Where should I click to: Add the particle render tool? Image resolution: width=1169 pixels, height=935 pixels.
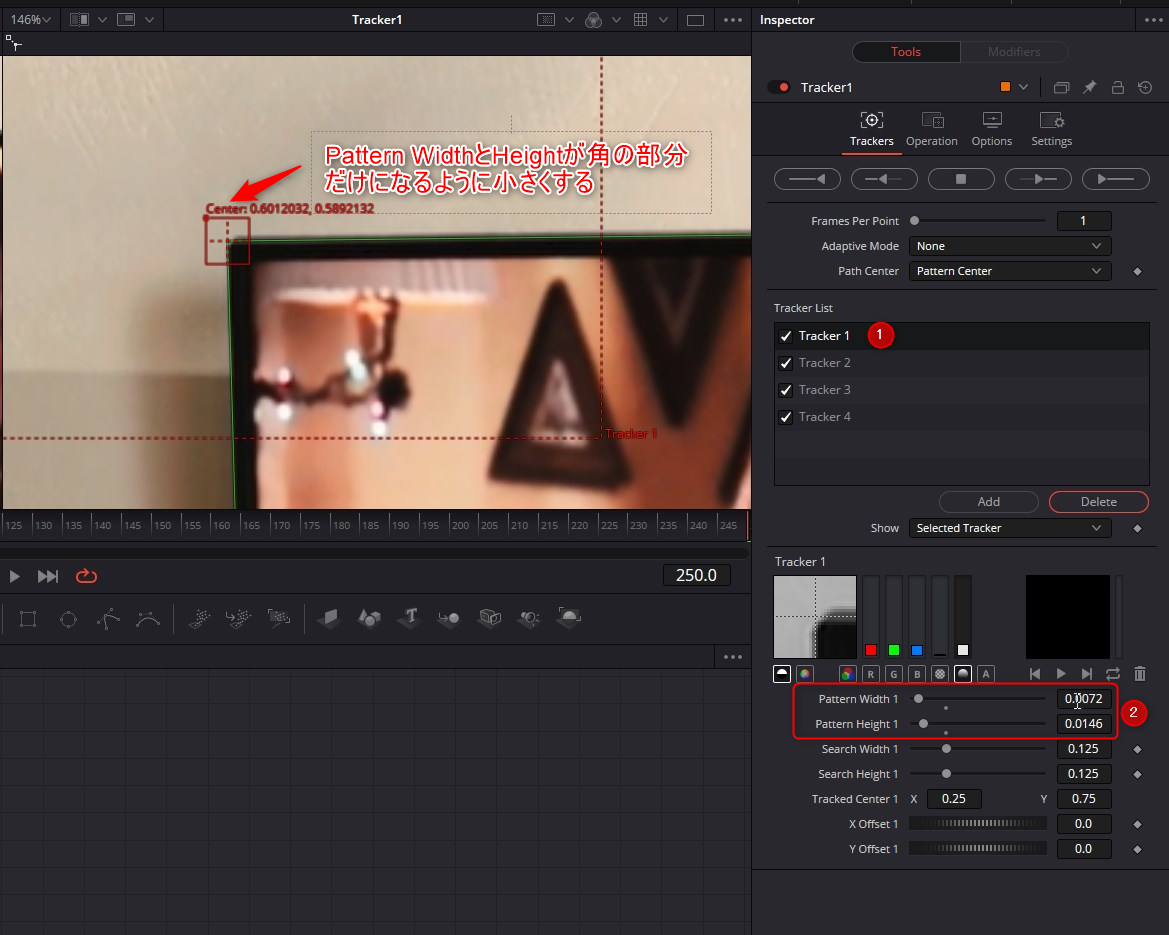pyautogui.click(x=279, y=617)
